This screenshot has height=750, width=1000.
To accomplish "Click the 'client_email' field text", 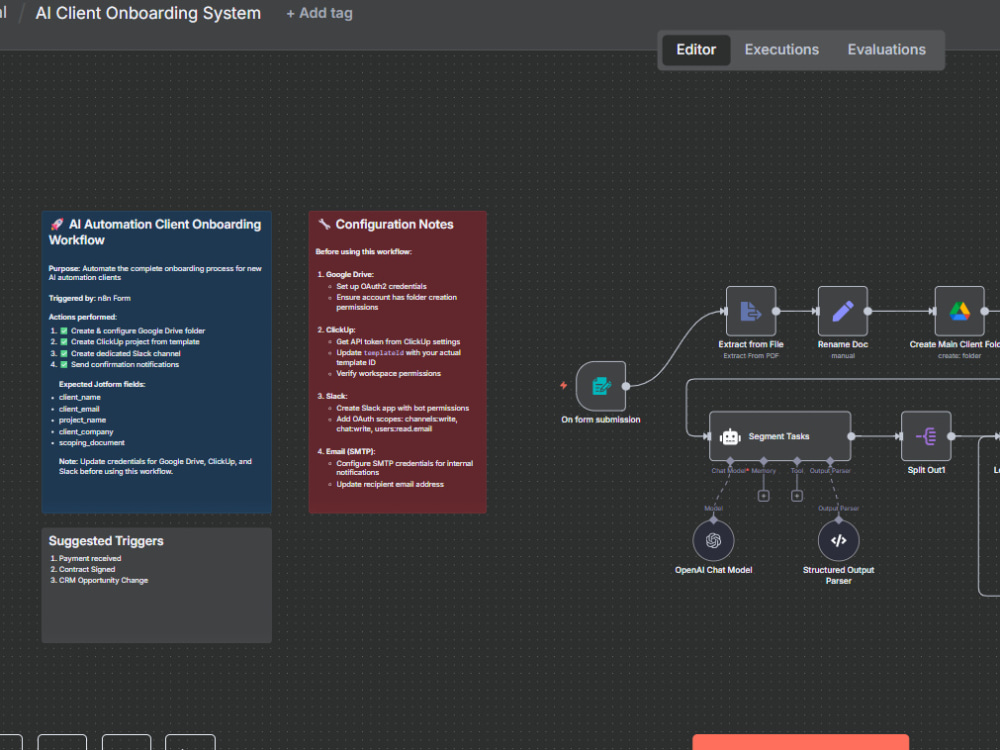I will (x=79, y=409).
